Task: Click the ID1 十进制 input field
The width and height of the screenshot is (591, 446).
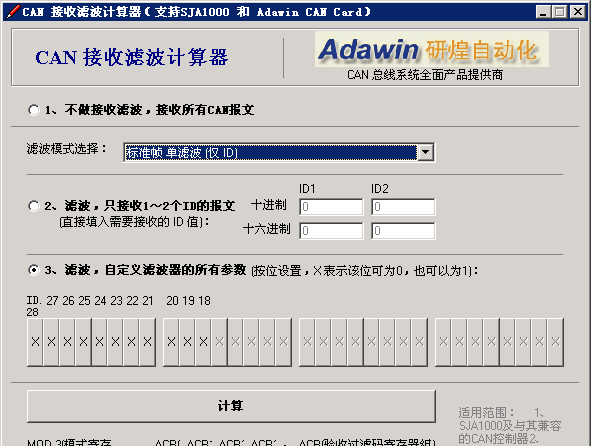Action: click(331, 207)
